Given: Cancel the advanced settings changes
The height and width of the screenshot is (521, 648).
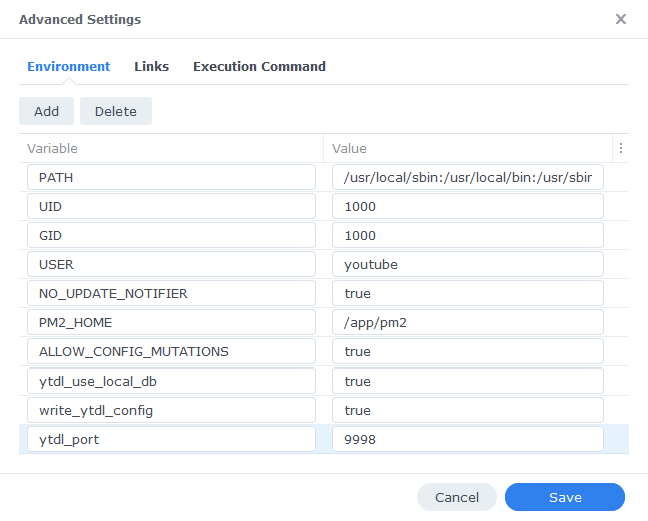Looking at the screenshot, I should (x=457, y=497).
